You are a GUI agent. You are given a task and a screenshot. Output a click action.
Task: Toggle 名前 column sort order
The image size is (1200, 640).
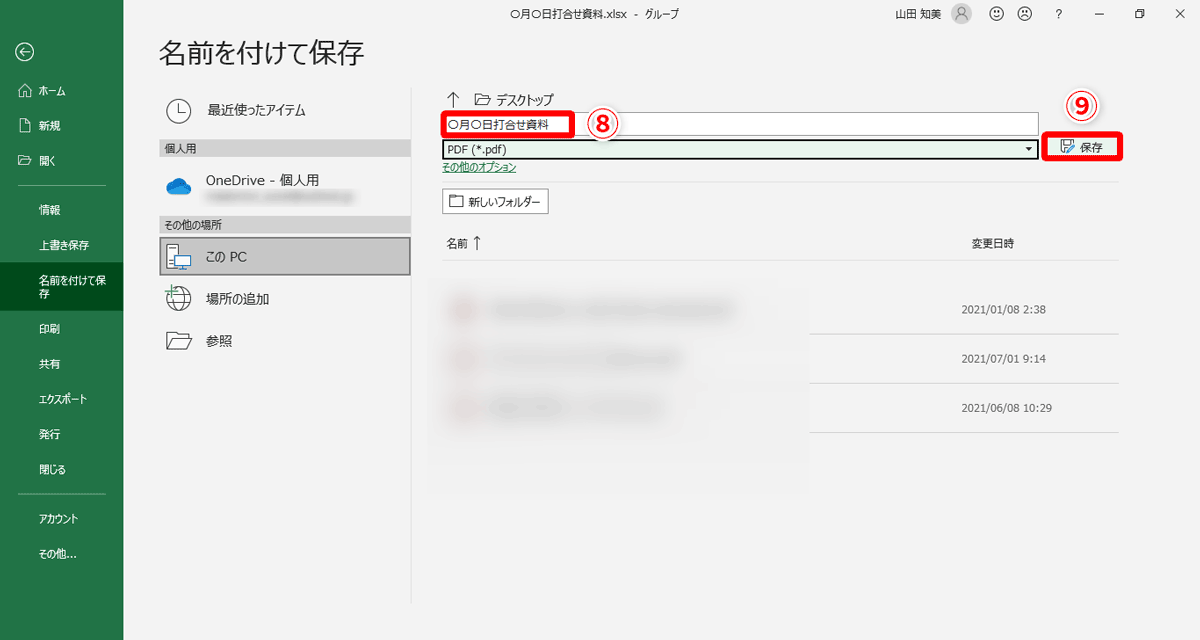pyautogui.click(x=463, y=243)
